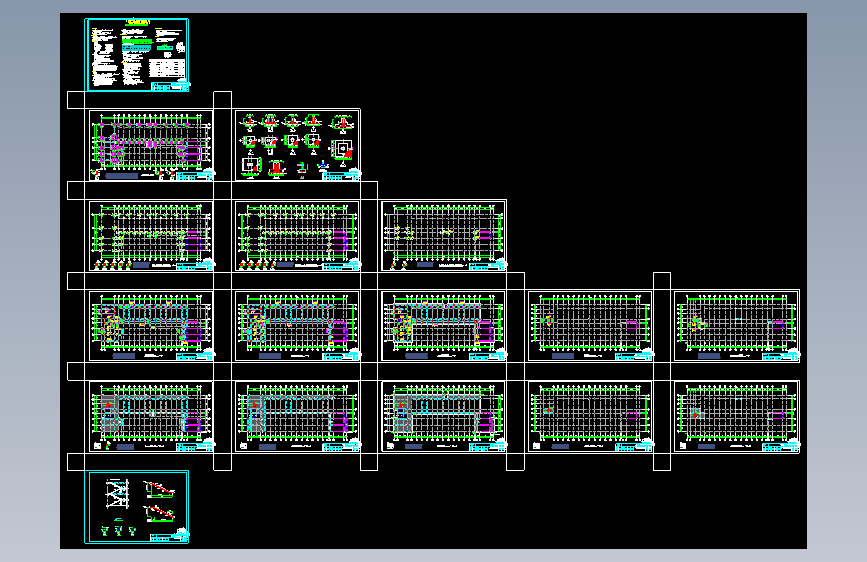The width and height of the screenshot is (867, 562).
Task: Select fifth sheet in upper five-sheet row
Action: pos(737,326)
